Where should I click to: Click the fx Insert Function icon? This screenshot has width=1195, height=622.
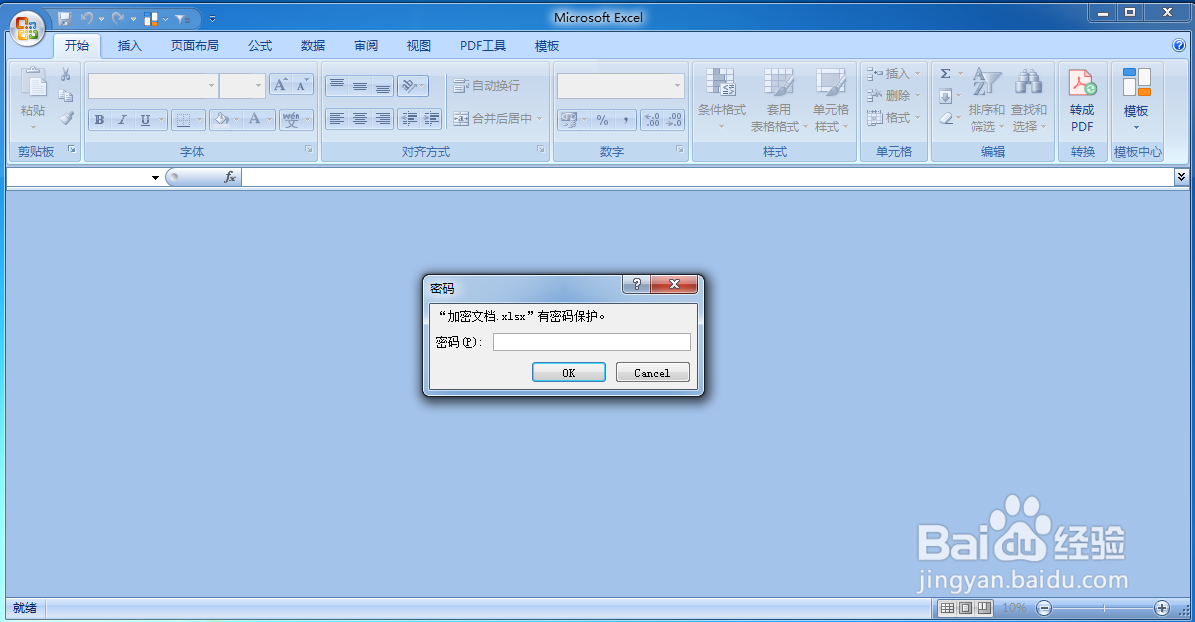[229, 177]
